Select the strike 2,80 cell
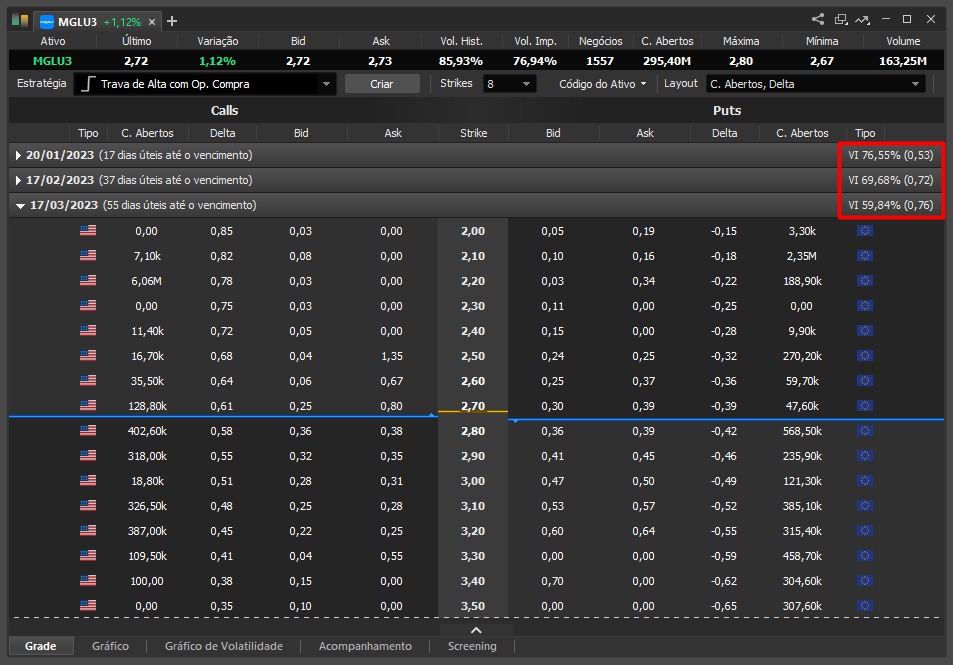The width and height of the screenshot is (953, 665). pyautogui.click(x=473, y=431)
